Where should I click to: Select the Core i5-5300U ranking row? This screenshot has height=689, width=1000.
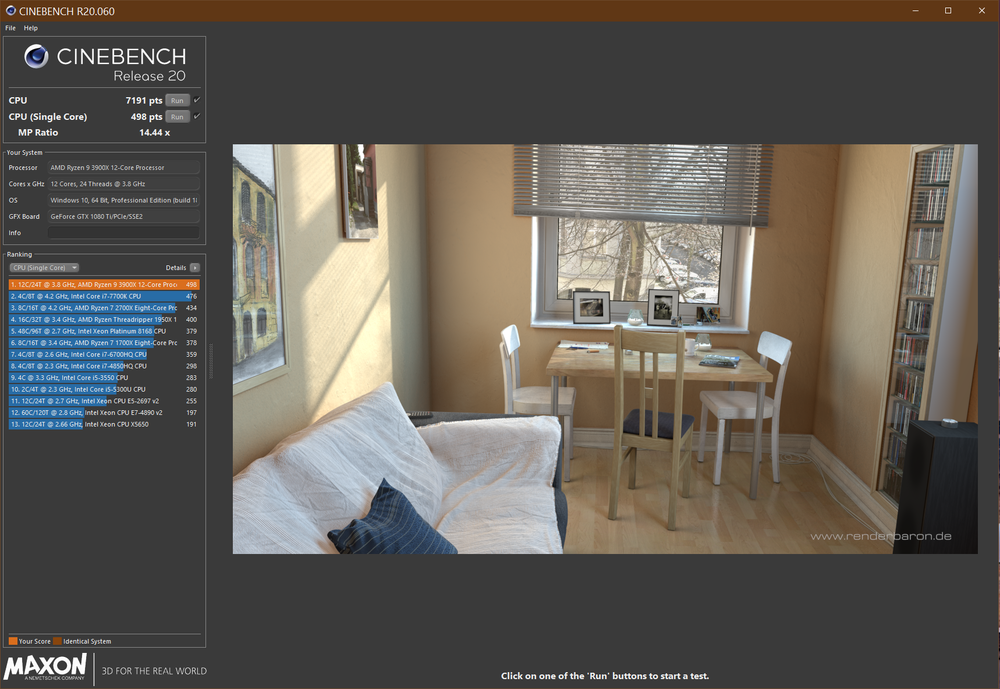click(104, 389)
